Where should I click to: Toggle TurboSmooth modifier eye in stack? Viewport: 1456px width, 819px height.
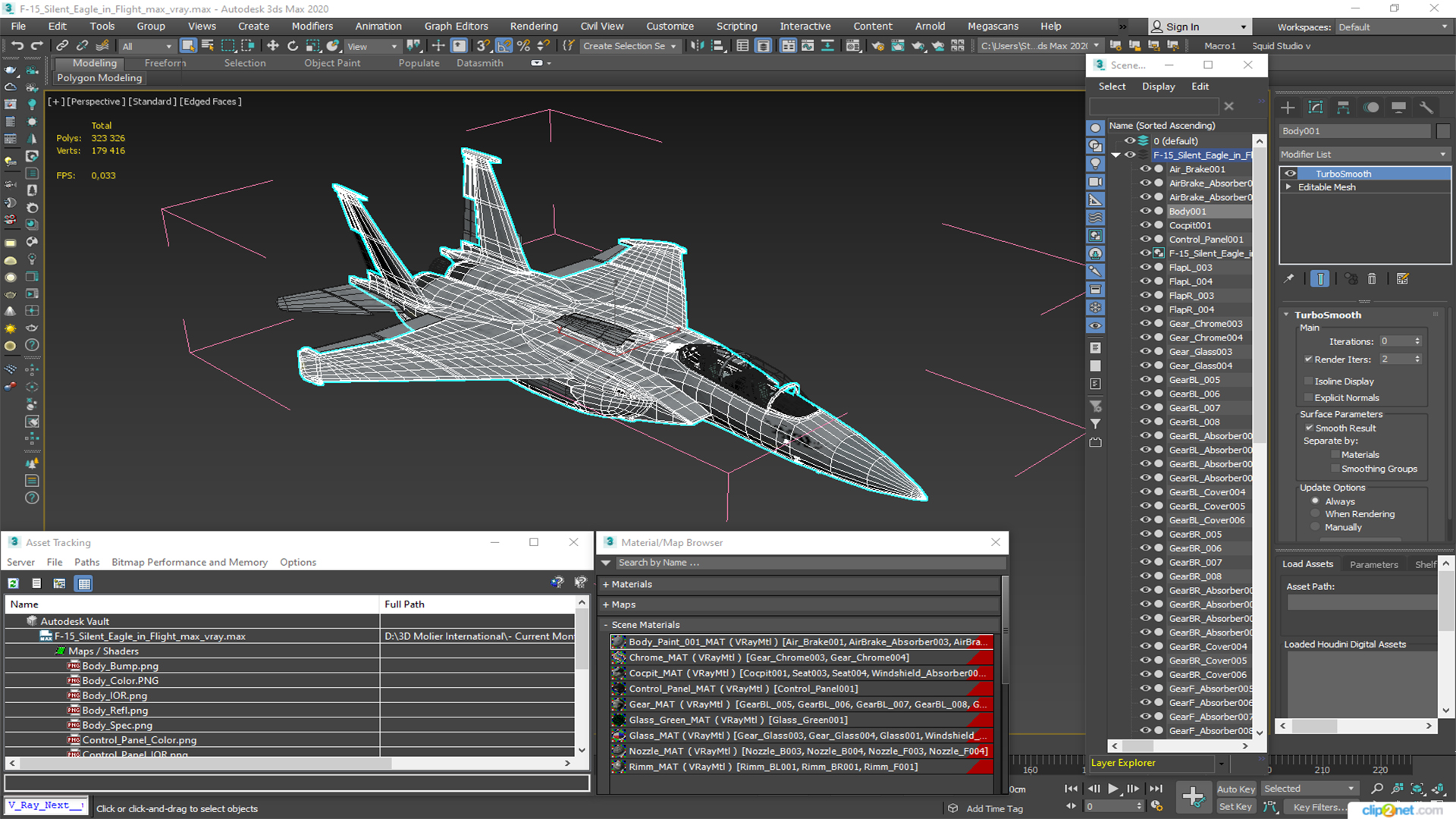pos(1290,174)
